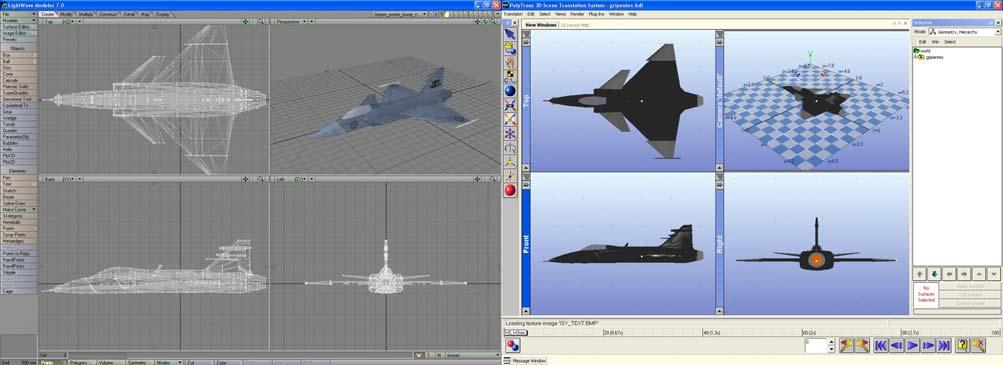
Task: Click the red sphere icon in PolyTrans toolbar
Action: coord(510,190)
